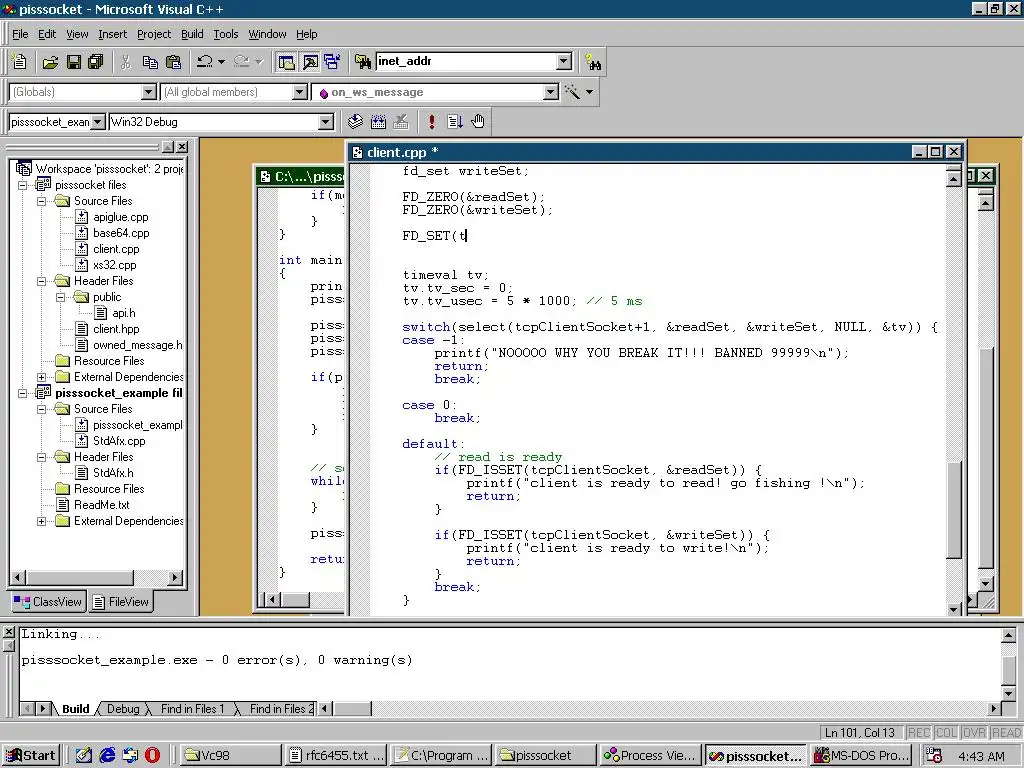Image resolution: width=1024 pixels, height=768 pixels.
Task: Click the Open file folder icon
Action: click(50, 62)
